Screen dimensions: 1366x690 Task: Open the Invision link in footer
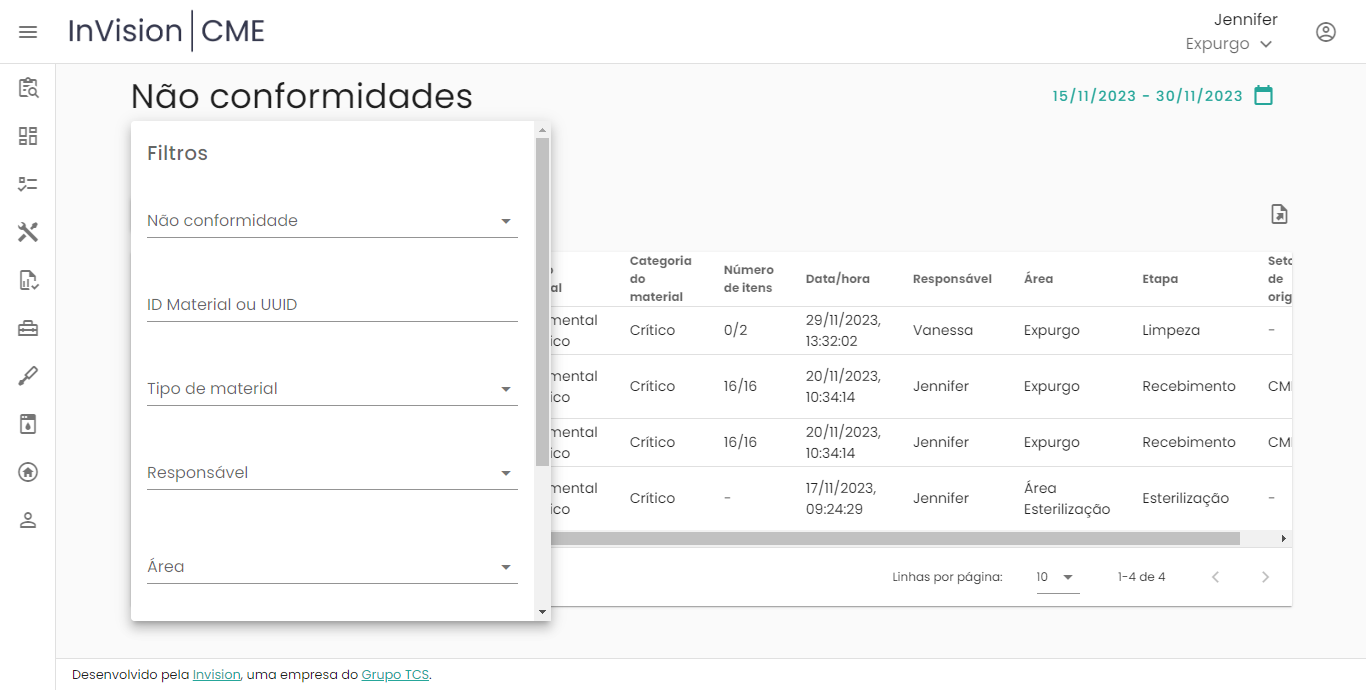(216, 675)
